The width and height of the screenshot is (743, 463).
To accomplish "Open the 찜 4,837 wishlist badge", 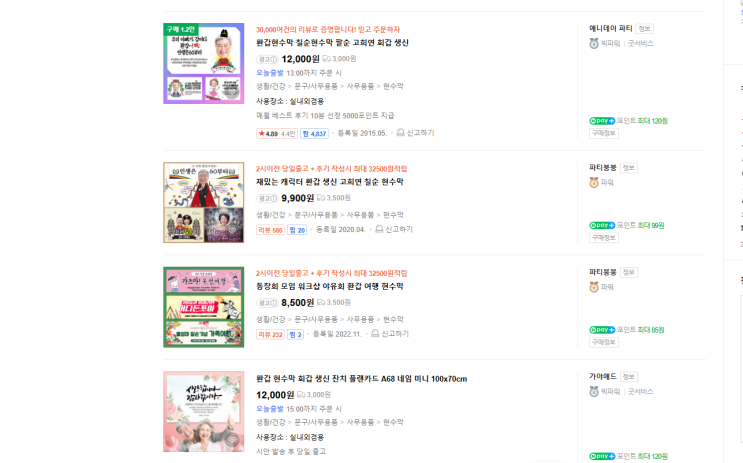I will (314, 134).
